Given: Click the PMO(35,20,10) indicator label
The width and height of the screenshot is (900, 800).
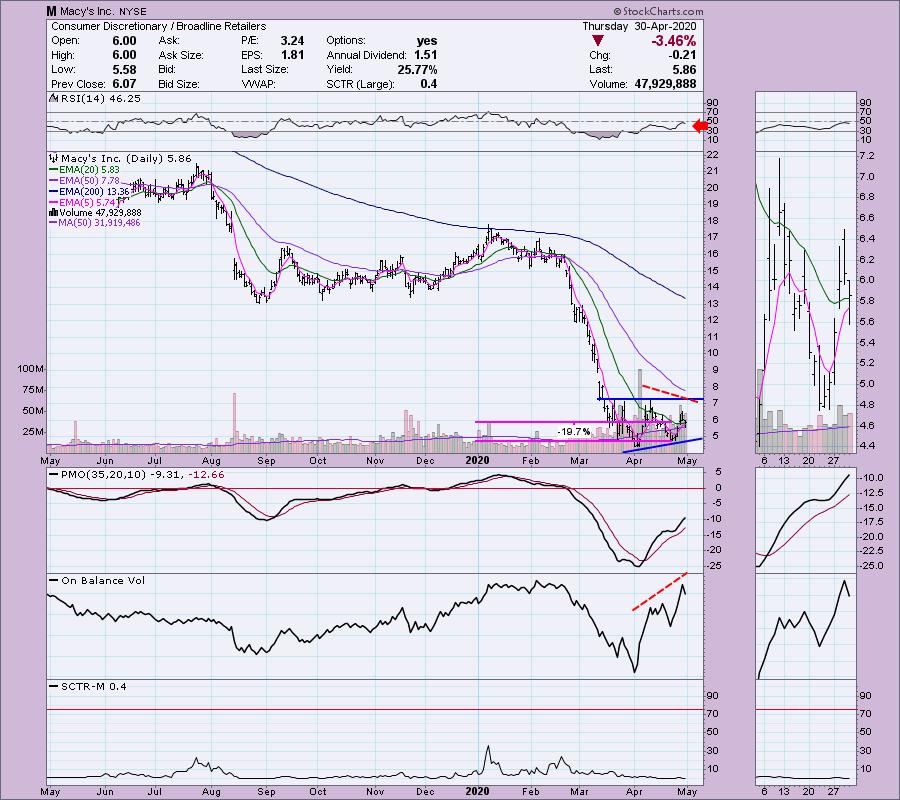Looking at the screenshot, I should [x=137, y=475].
